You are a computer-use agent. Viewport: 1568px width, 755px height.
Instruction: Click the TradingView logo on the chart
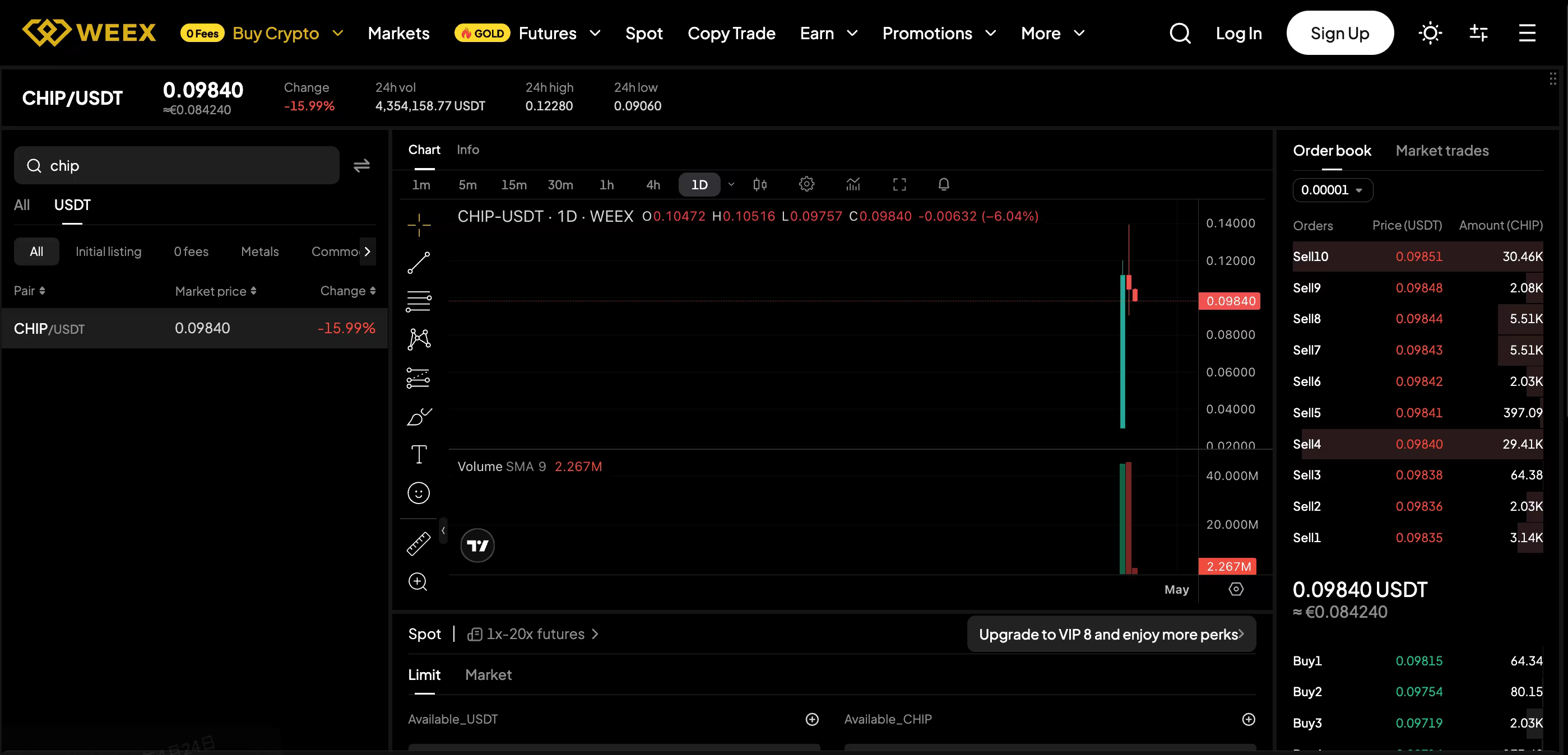pos(477,545)
